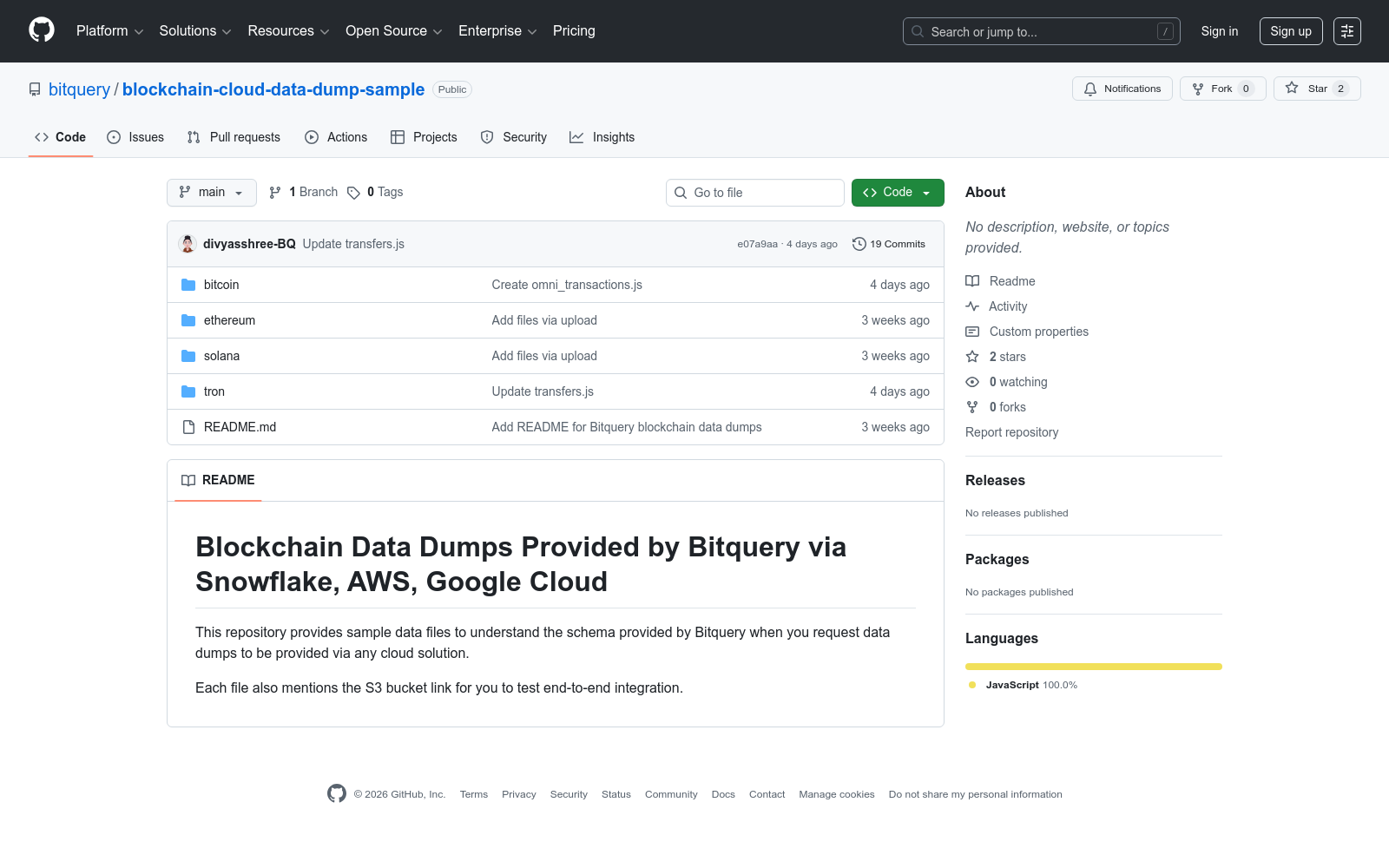
Task: Focus the Search or jump to field
Action: tap(1042, 31)
